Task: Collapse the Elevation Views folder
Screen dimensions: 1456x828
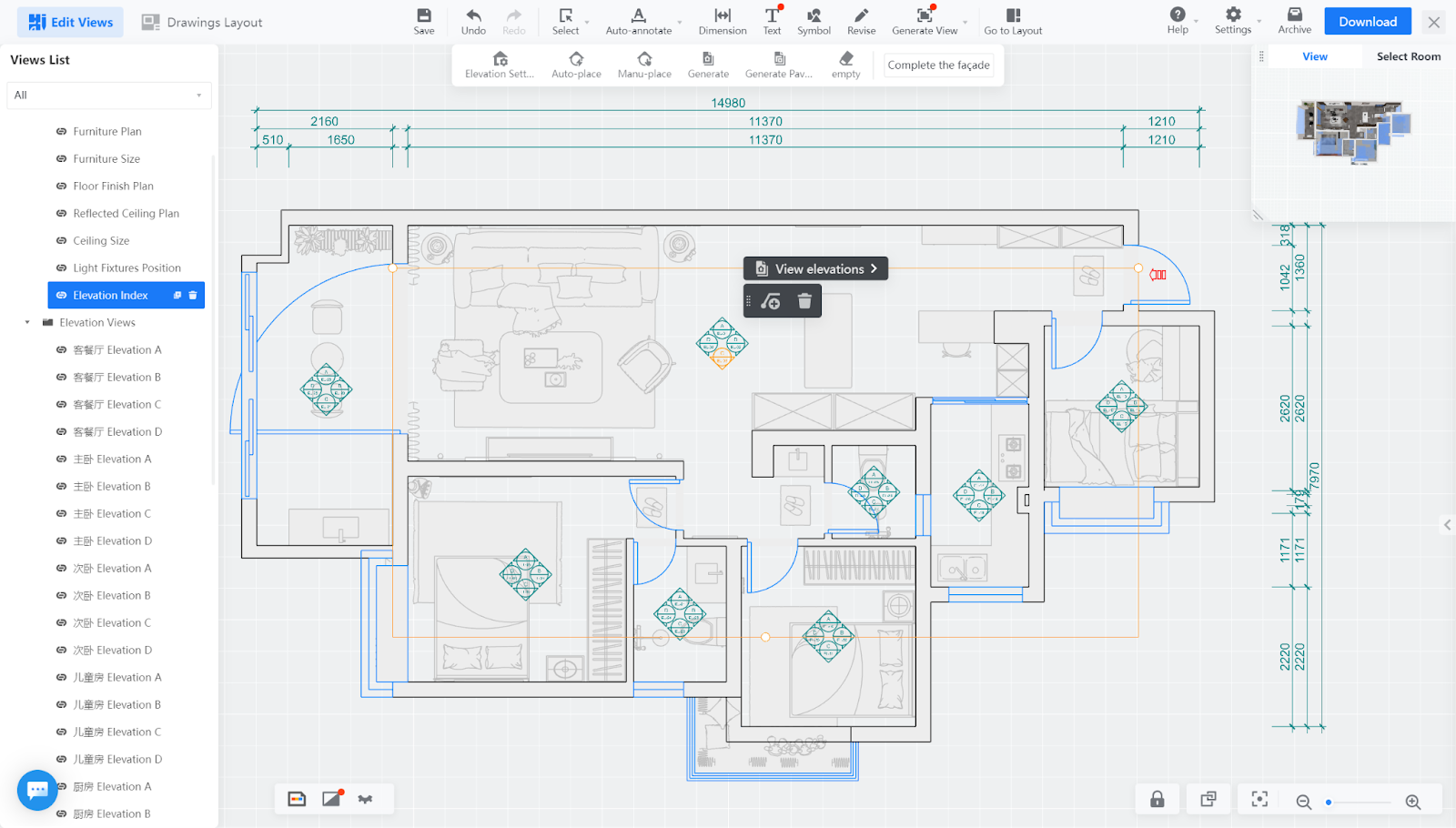Action: tap(27, 323)
